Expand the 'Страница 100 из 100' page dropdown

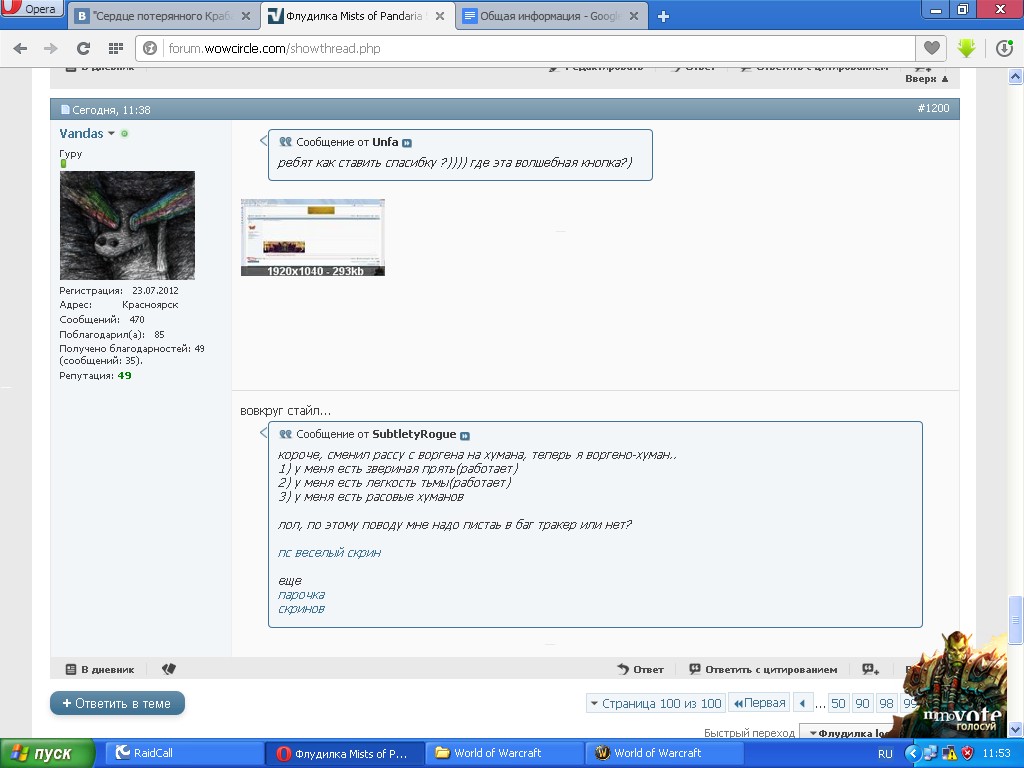click(655, 703)
